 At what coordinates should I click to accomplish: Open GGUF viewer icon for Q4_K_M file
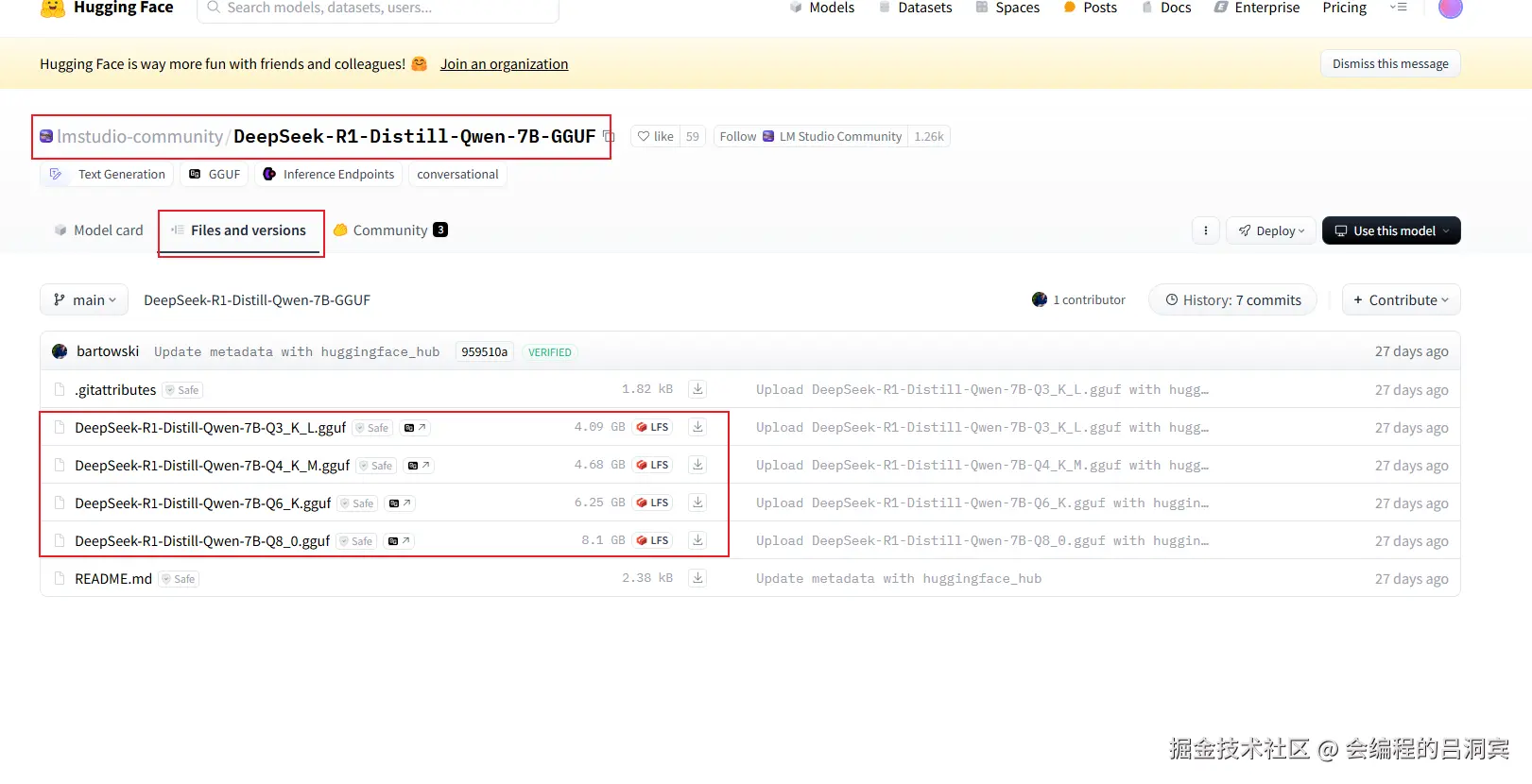click(x=419, y=466)
